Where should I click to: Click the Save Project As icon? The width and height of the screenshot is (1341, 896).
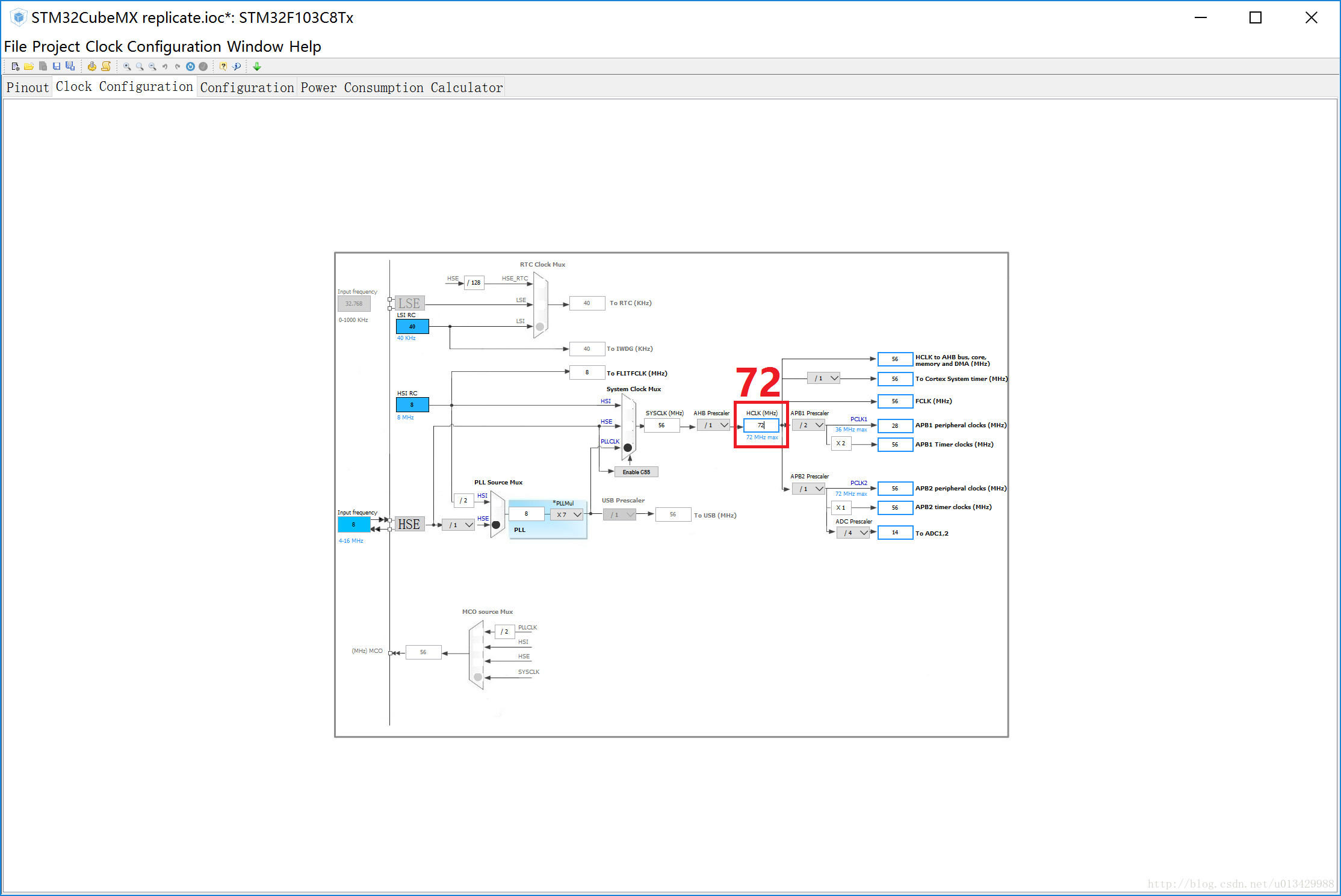pyautogui.click(x=70, y=66)
